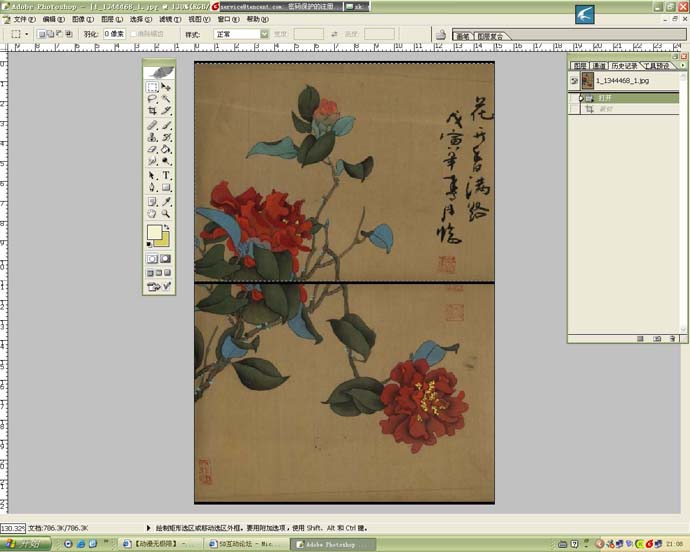The height and width of the screenshot is (552, 690).
Task: Choose Full Screen with menu bar mode
Action: click(159, 273)
